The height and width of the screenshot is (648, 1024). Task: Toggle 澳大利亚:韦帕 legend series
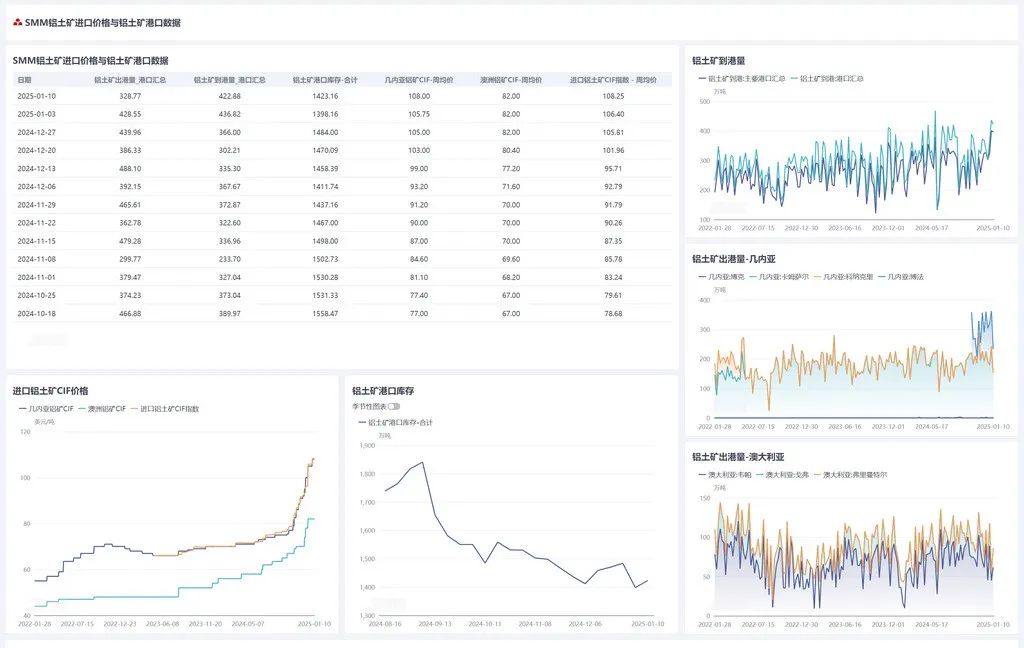728,474
